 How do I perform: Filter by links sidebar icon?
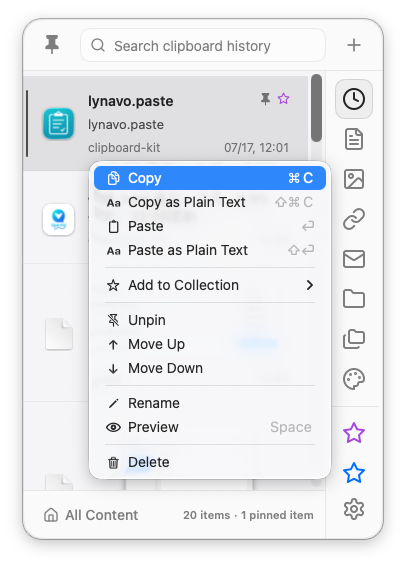354,219
